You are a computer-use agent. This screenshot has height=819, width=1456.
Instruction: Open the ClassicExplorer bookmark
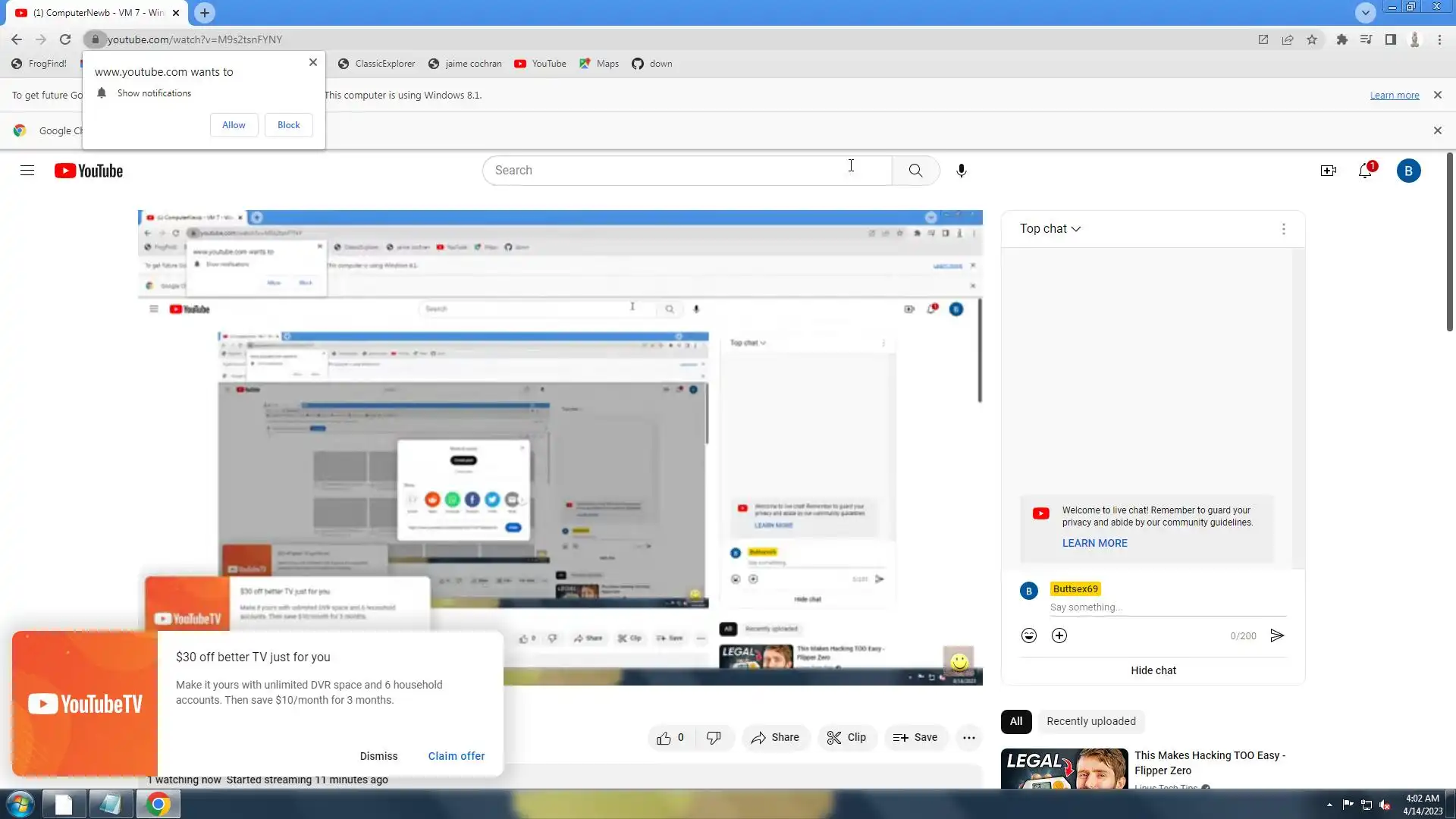click(377, 64)
